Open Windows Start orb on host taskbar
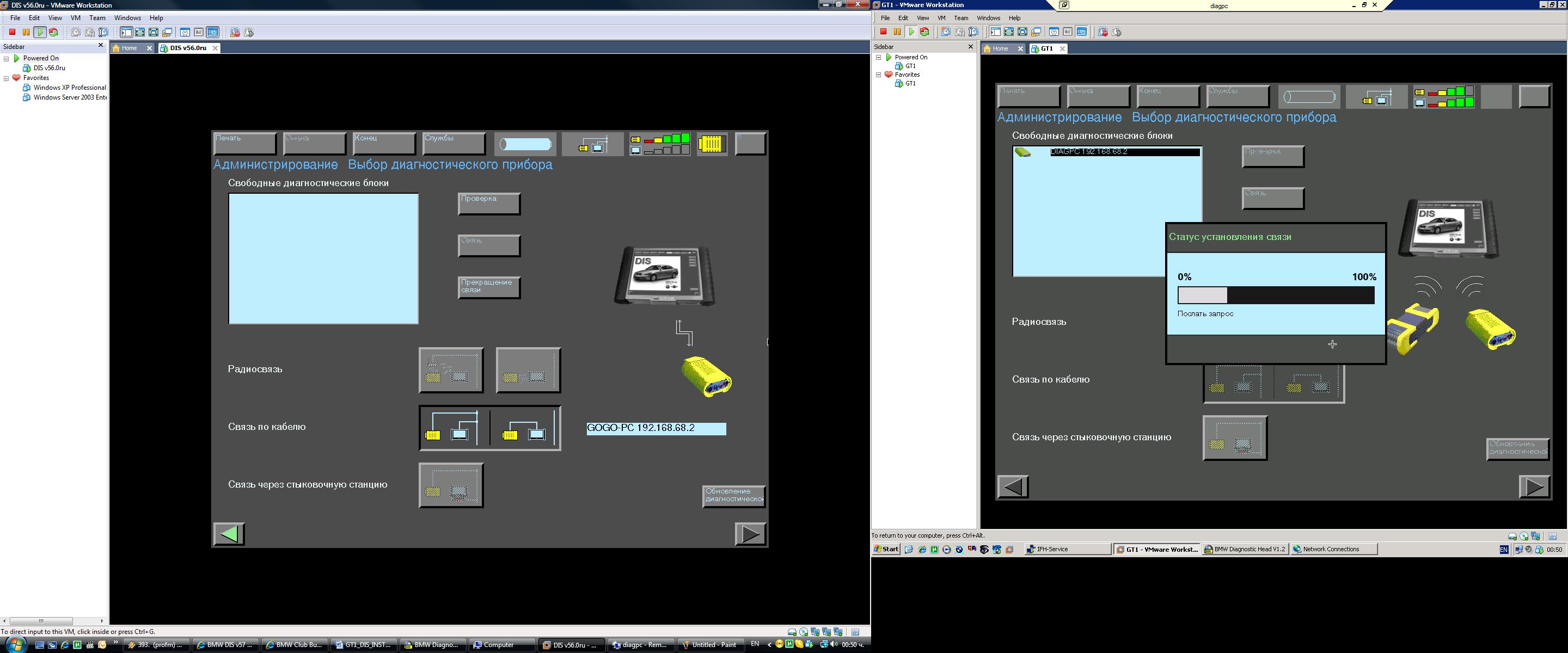The image size is (1568, 653). 15,644
